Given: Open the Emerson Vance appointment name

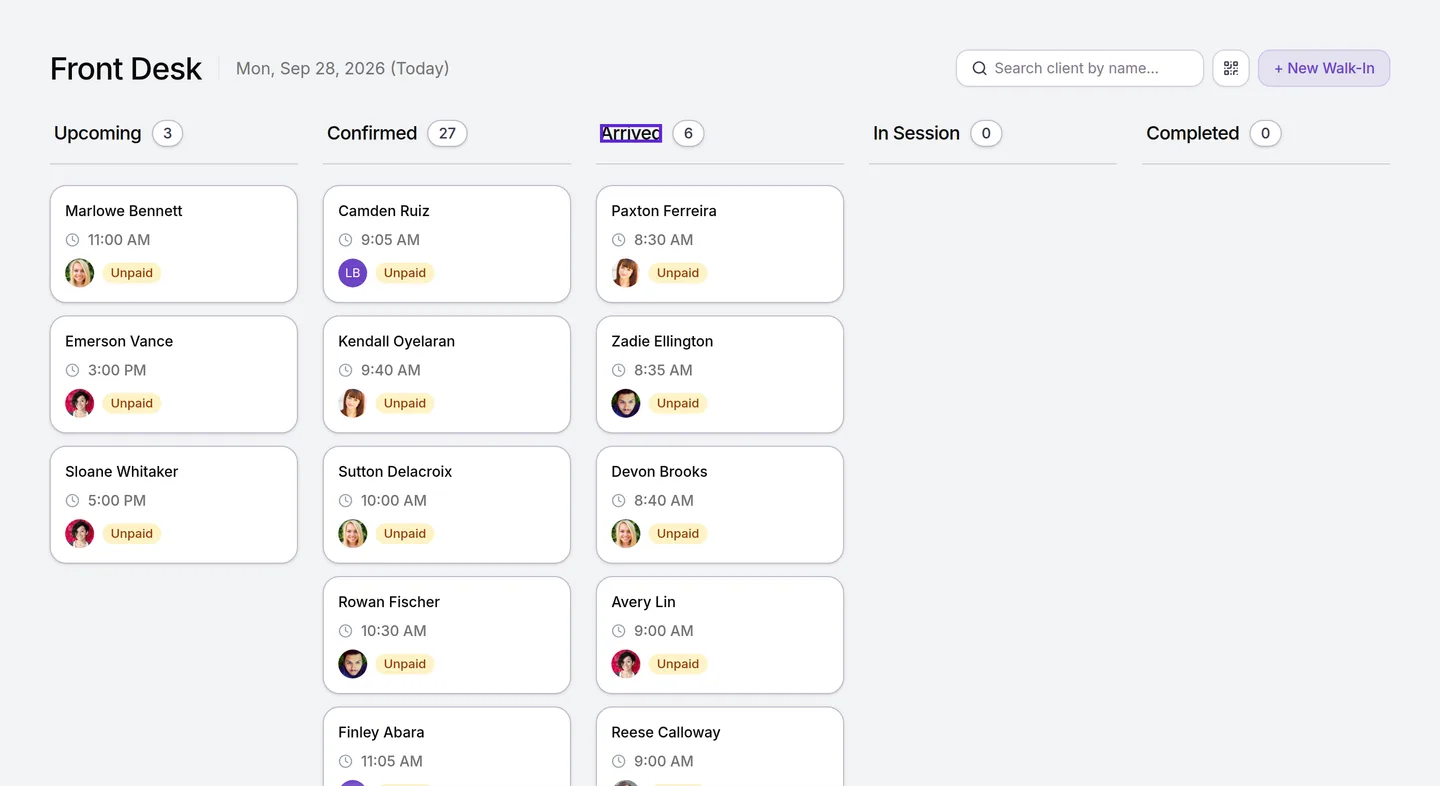Looking at the screenshot, I should pyautogui.click(x=119, y=341).
